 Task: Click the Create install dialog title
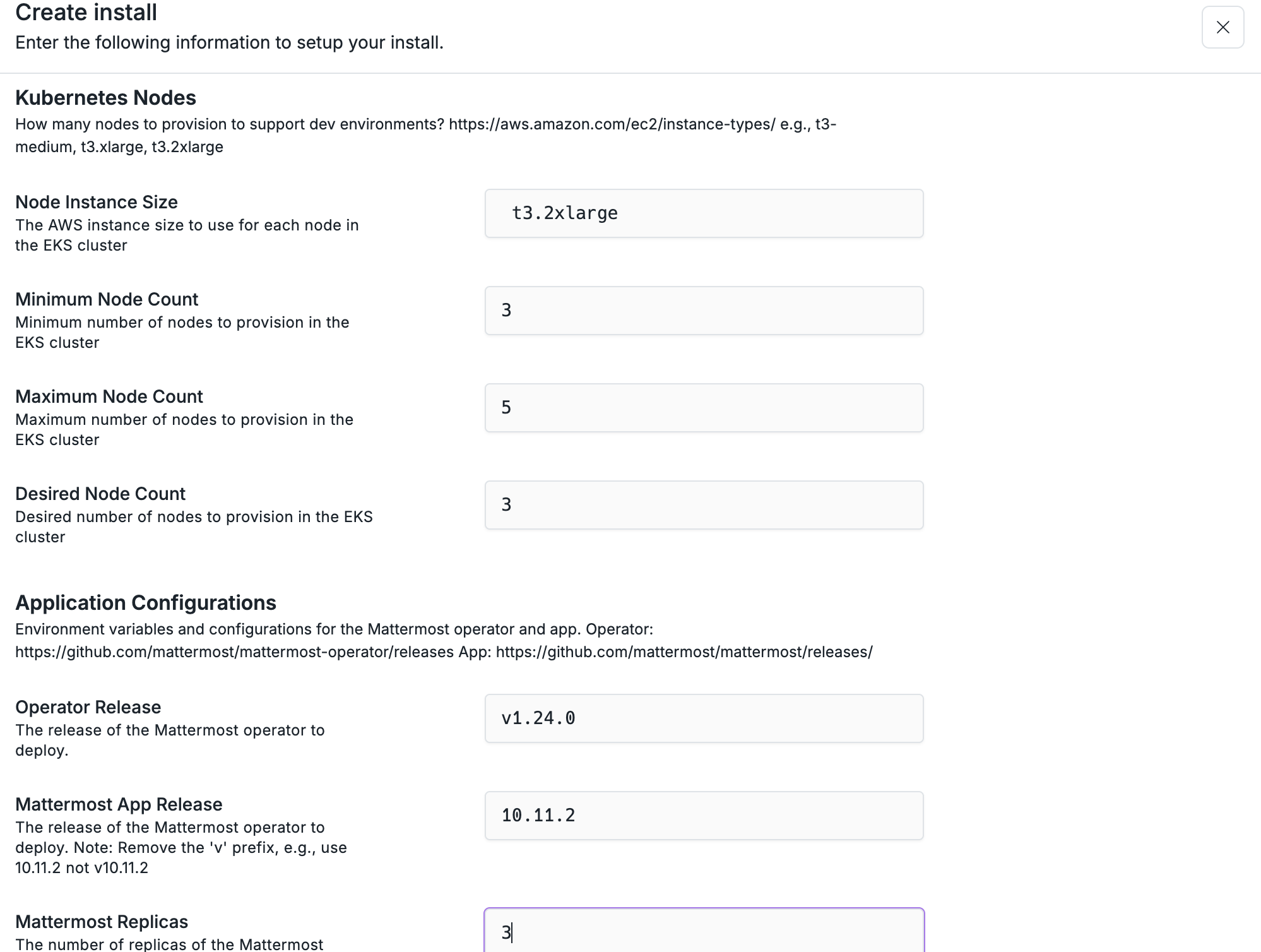pyautogui.click(x=86, y=13)
